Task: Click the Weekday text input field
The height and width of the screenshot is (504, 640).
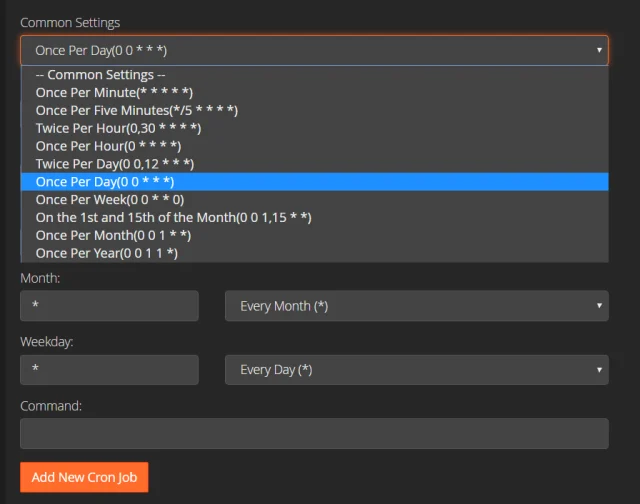Action: [x=109, y=369]
